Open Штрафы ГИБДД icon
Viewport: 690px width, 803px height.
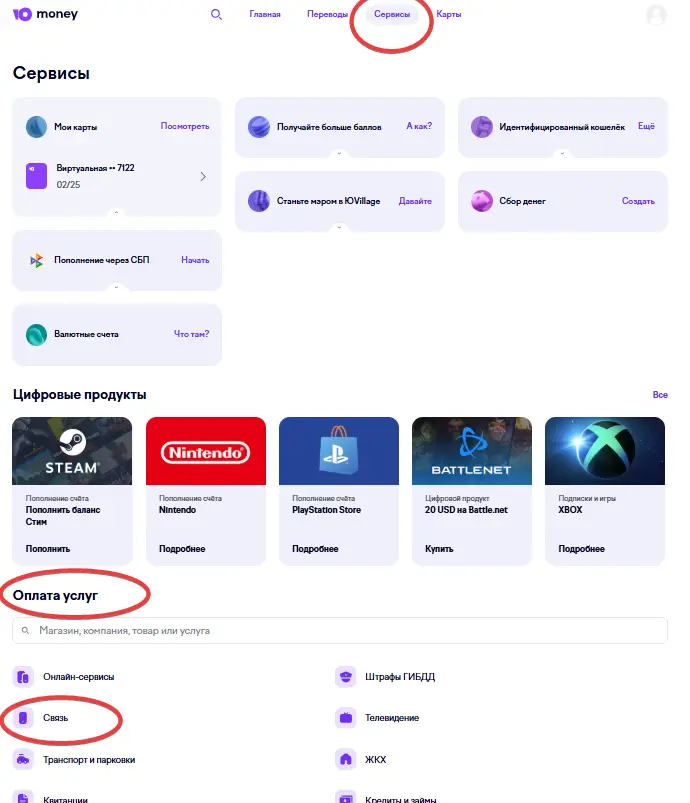(346, 677)
